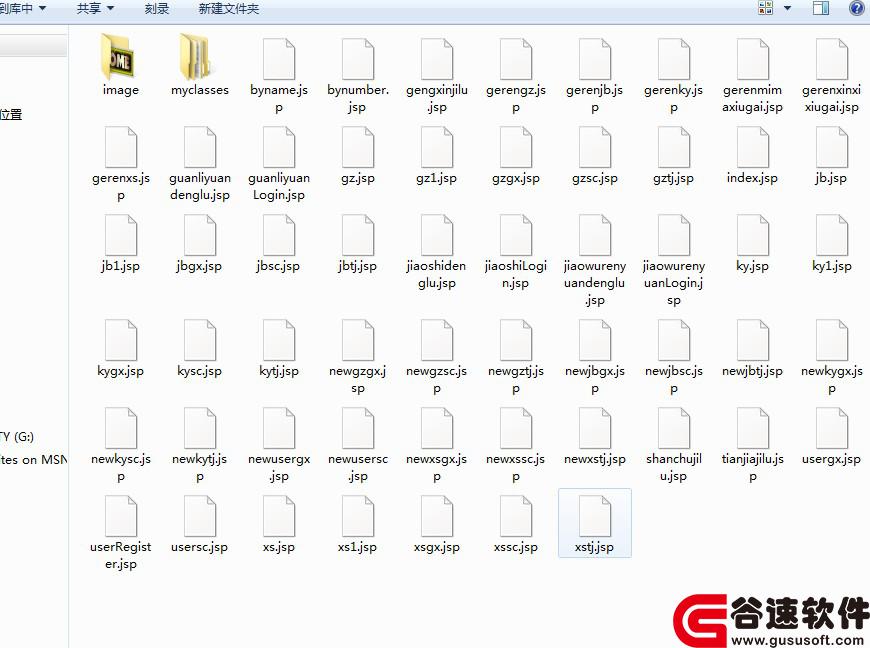The width and height of the screenshot is (870, 648).
Task: Click the gz1.jsp file name
Action: tap(437, 178)
